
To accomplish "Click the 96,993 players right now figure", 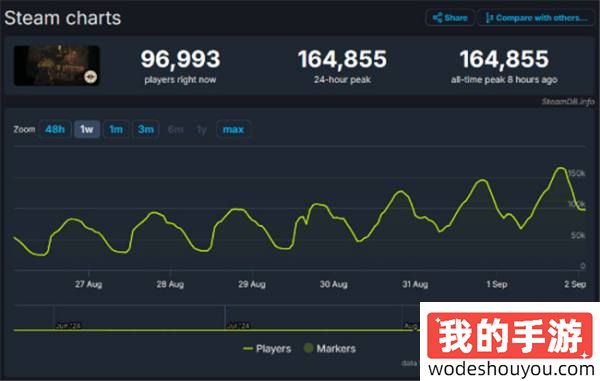I will (x=180, y=59).
